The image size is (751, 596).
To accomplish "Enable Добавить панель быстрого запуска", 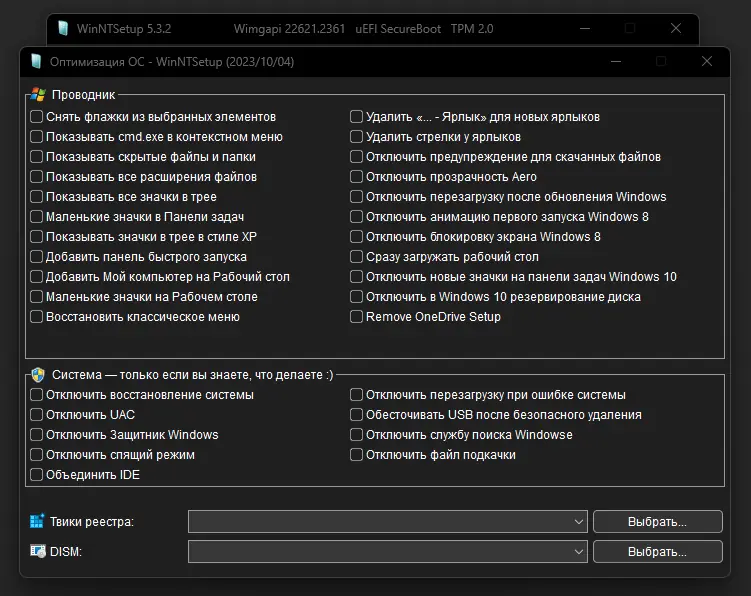I will (x=36, y=257).
